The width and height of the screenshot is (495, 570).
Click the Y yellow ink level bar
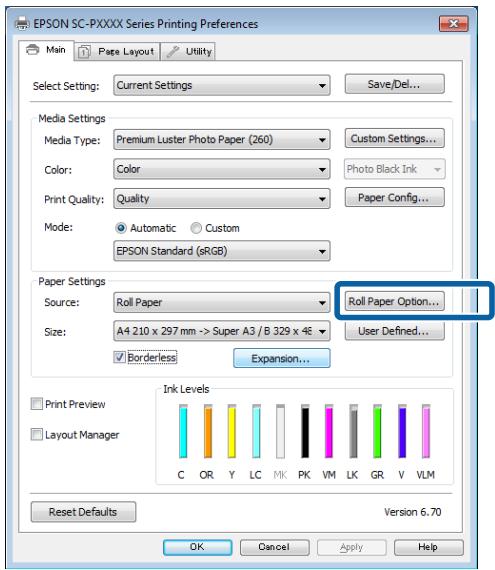pyautogui.click(x=232, y=431)
